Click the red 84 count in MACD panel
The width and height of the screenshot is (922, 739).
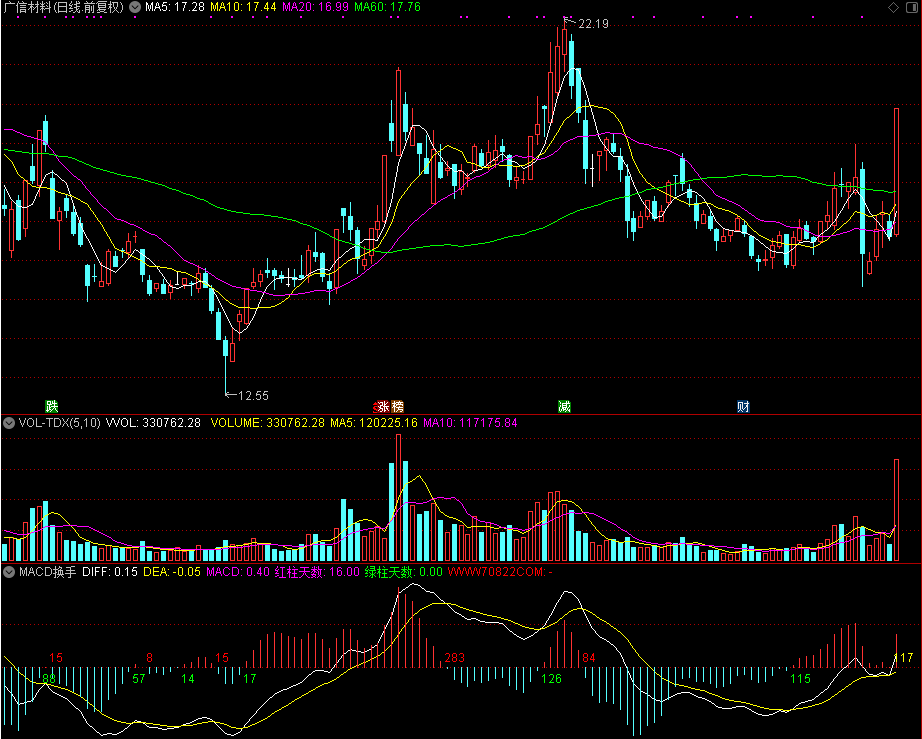point(589,658)
